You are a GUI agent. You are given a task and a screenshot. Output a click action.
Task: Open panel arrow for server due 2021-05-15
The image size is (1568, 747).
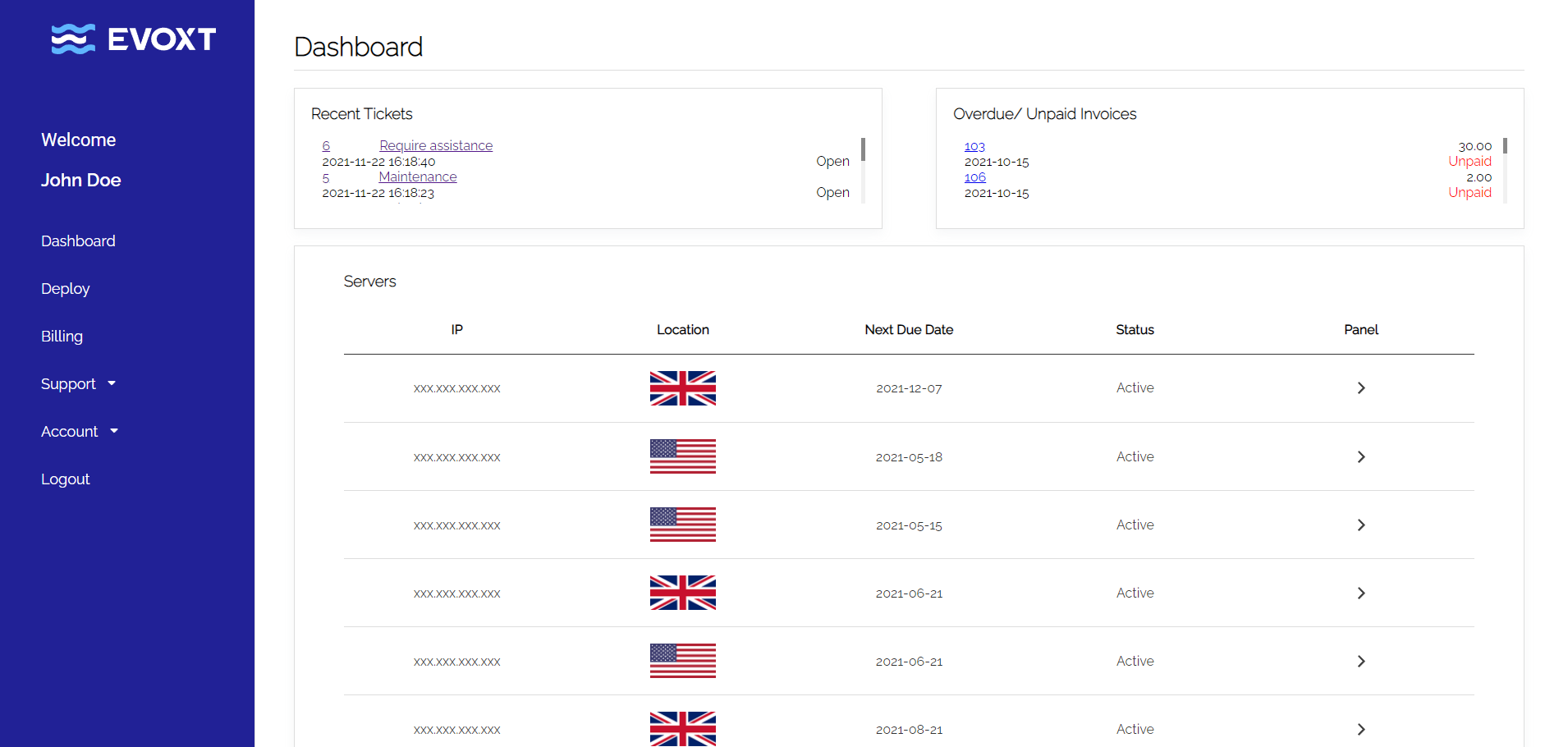pos(1360,525)
